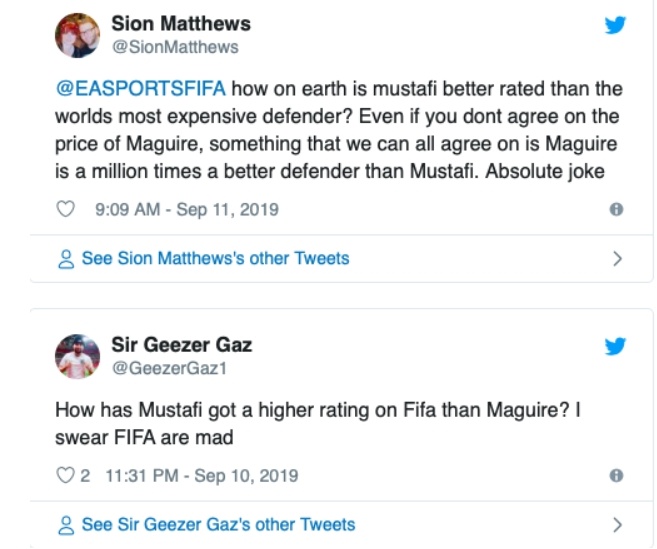The height and width of the screenshot is (549, 657).
Task: Like Sir Geezer Gaz's tweet with the heart
Action: click(x=65, y=476)
